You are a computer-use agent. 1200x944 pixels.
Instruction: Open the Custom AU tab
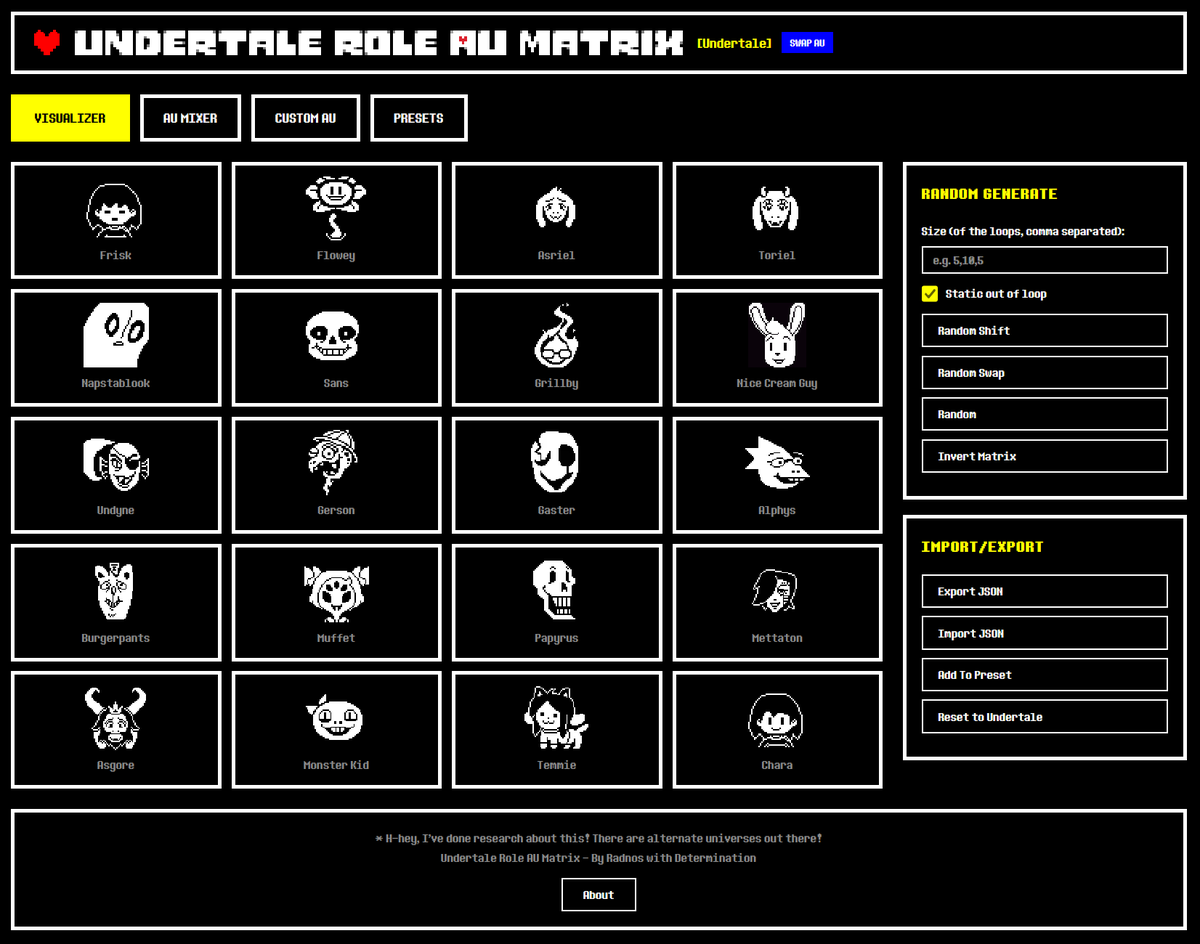tap(305, 118)
